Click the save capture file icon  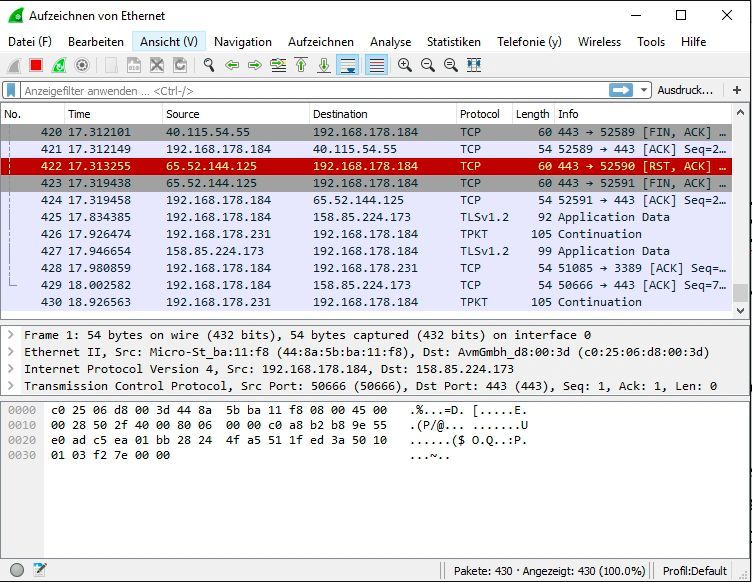tap(134, 65)
